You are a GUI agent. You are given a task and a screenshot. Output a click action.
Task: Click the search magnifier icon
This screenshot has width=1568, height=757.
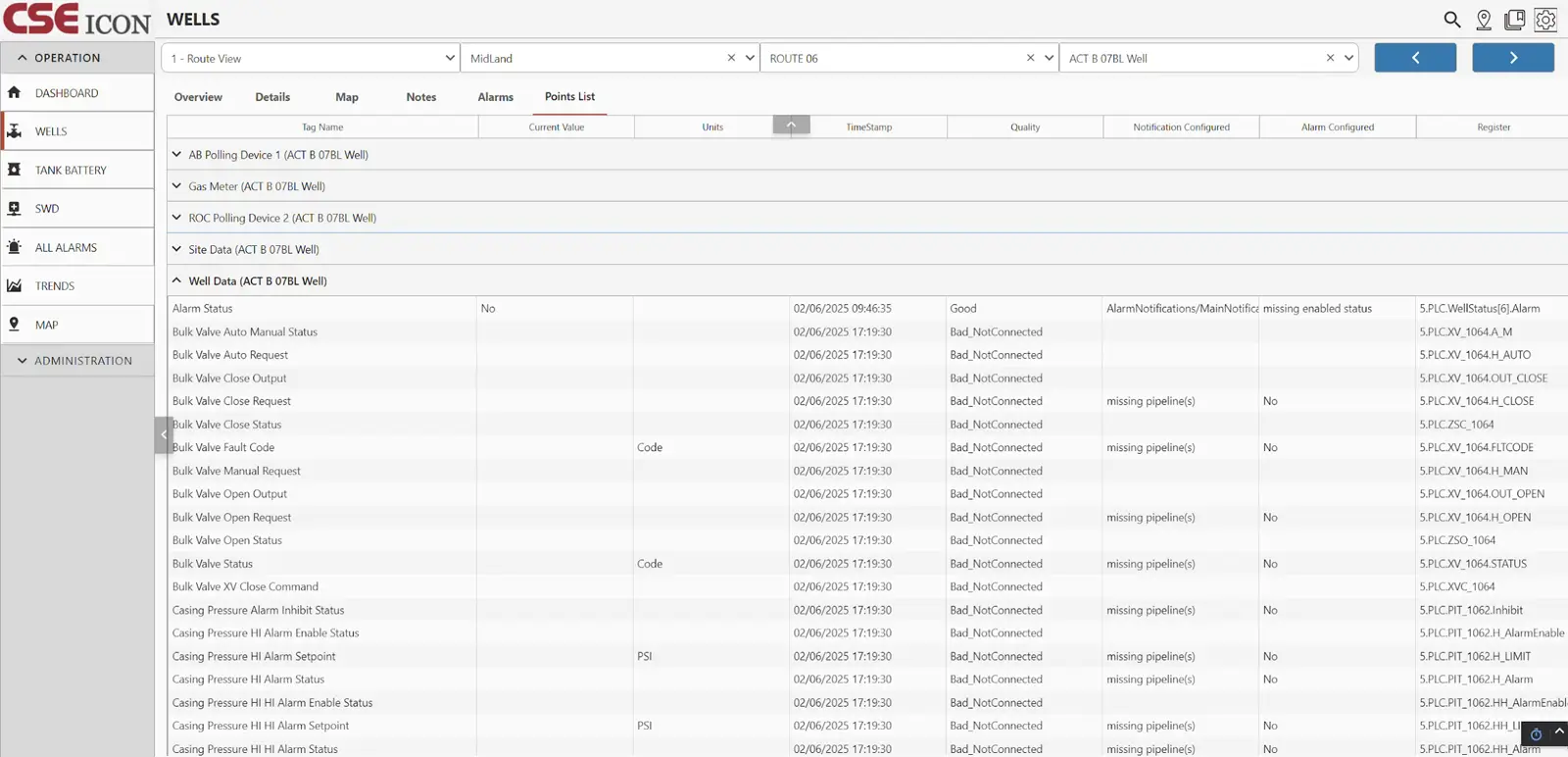click(x=1452, y=20)
